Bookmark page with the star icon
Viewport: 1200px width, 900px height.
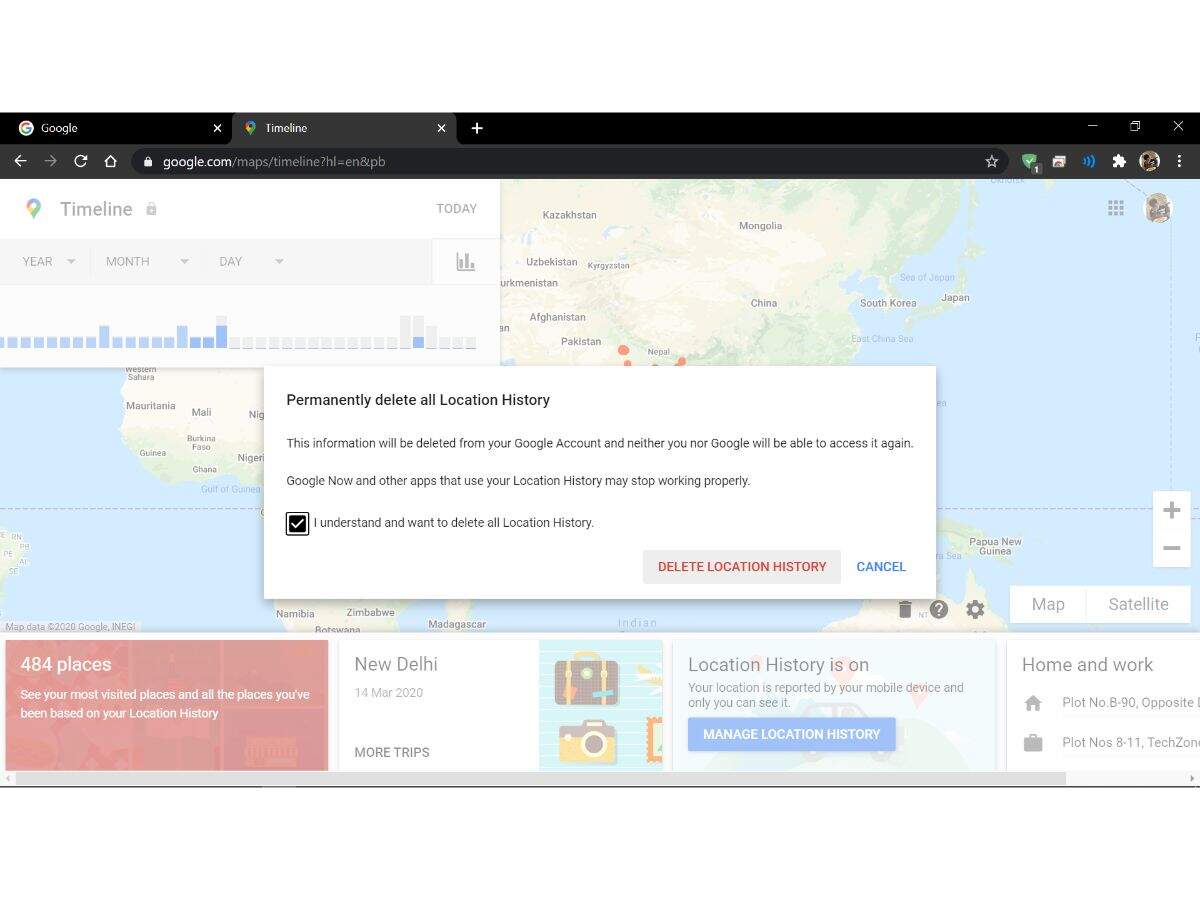(x=991, y=161)
